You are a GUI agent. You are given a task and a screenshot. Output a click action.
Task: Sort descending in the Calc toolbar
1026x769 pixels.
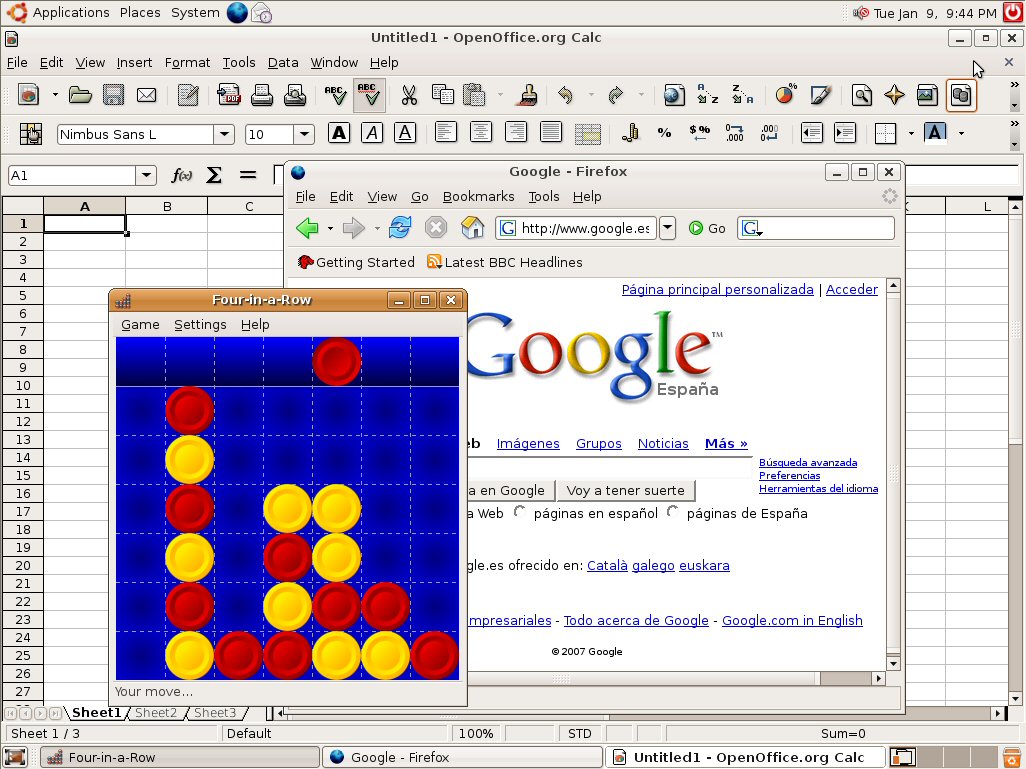click(x=742, y=96)
